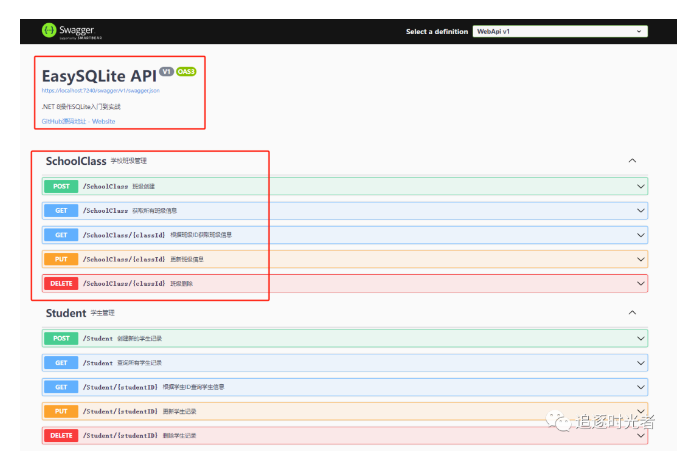Screen dimensions: 689x461
Task: Expand the GET /Student list operation arrow
Action: click(641, 363)
